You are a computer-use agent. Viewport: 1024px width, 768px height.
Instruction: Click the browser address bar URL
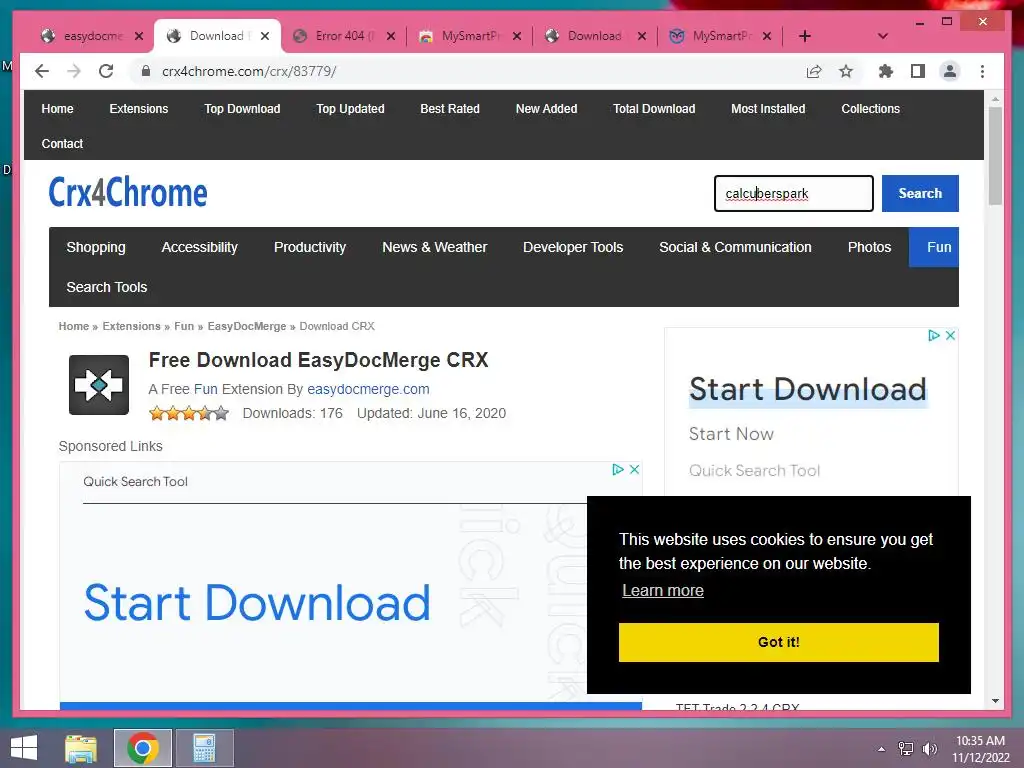point(249,71)
